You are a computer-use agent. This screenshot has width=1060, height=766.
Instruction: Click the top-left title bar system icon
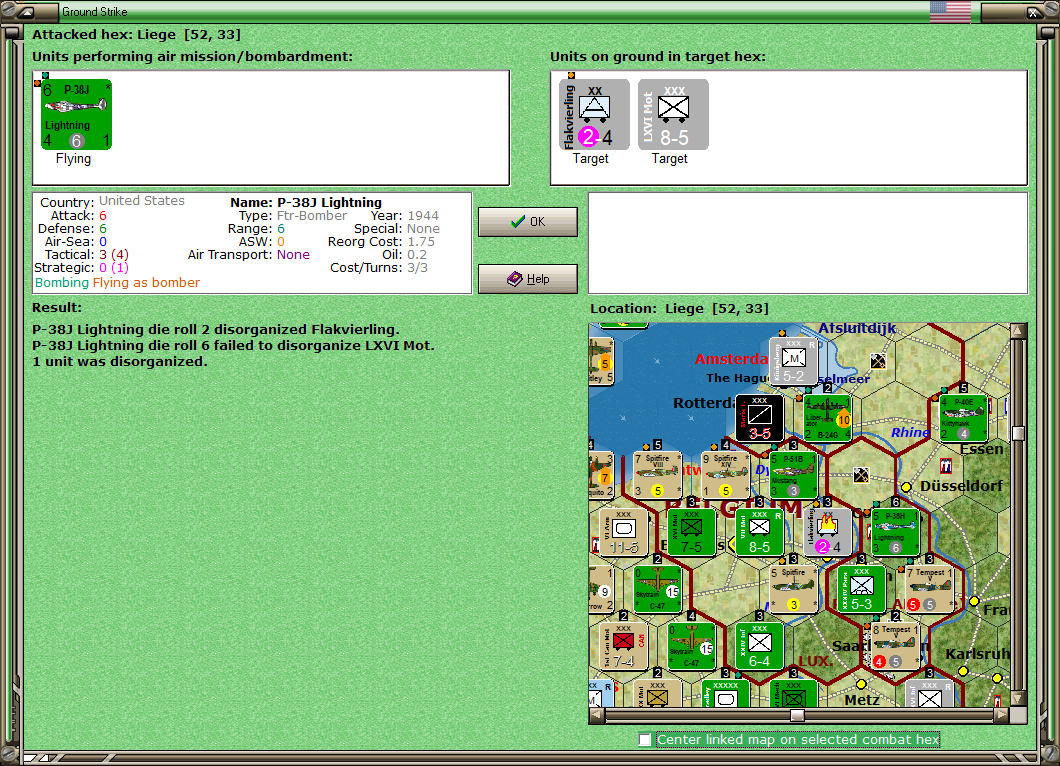click(26, 11)
